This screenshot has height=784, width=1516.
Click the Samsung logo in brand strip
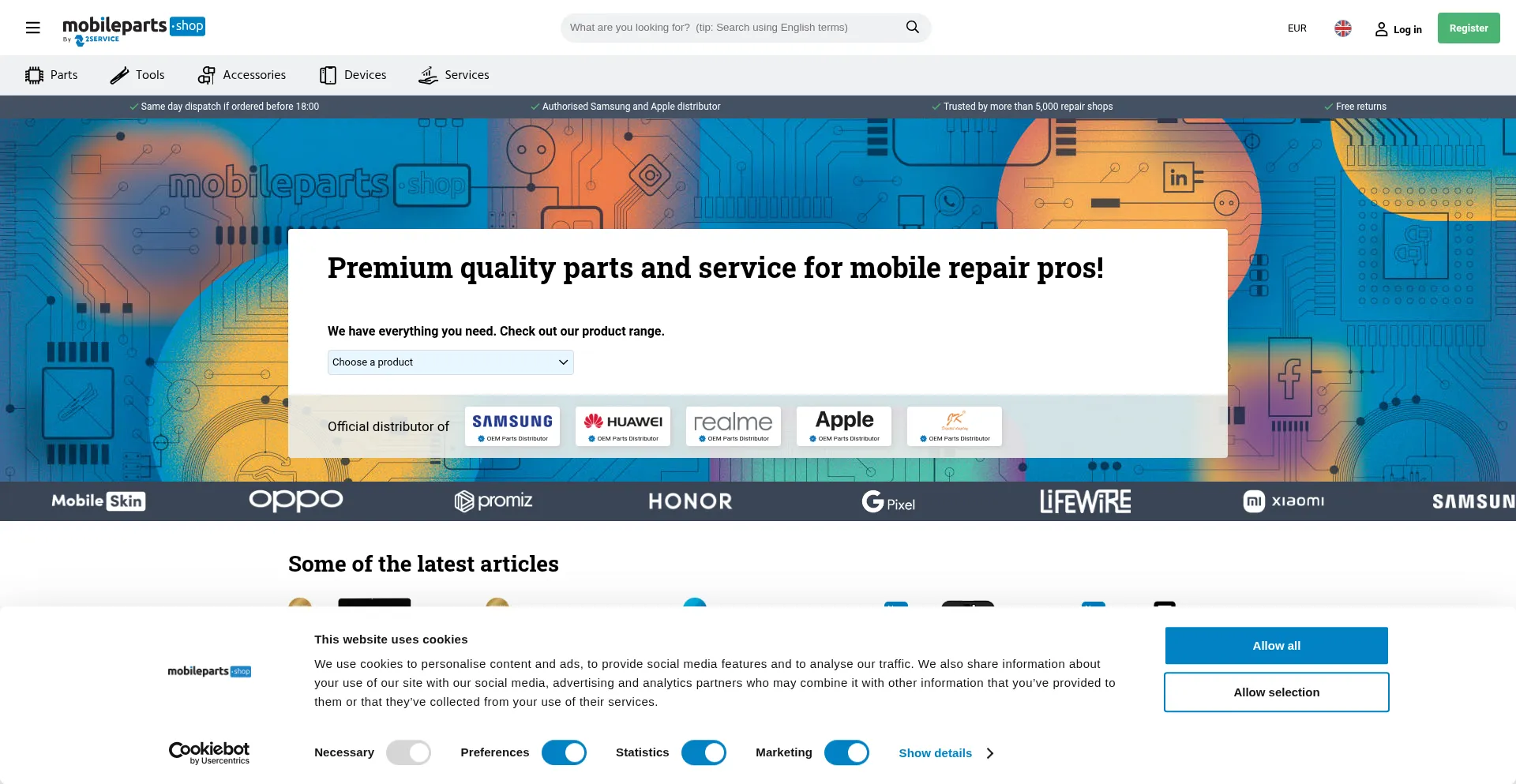(x=1473, y=501)
